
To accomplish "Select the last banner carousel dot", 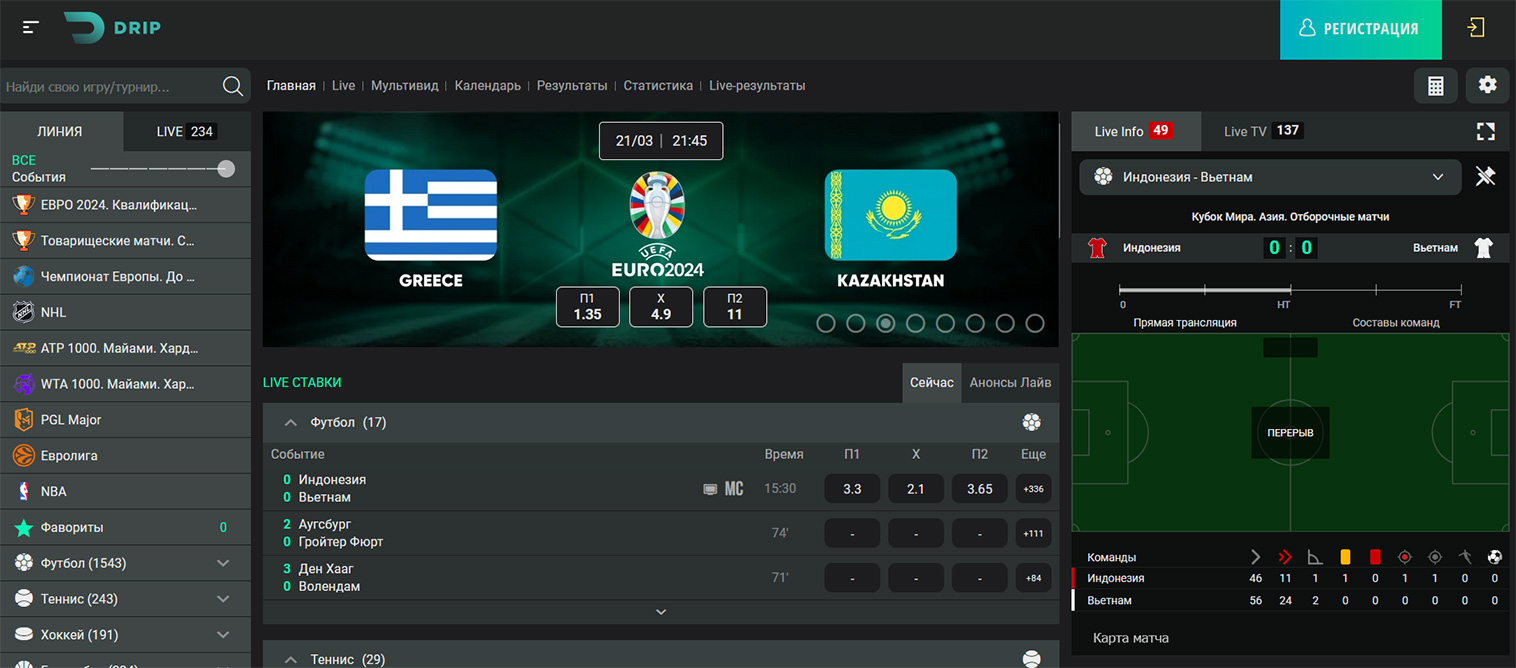I will click(x=1035, y=323).
